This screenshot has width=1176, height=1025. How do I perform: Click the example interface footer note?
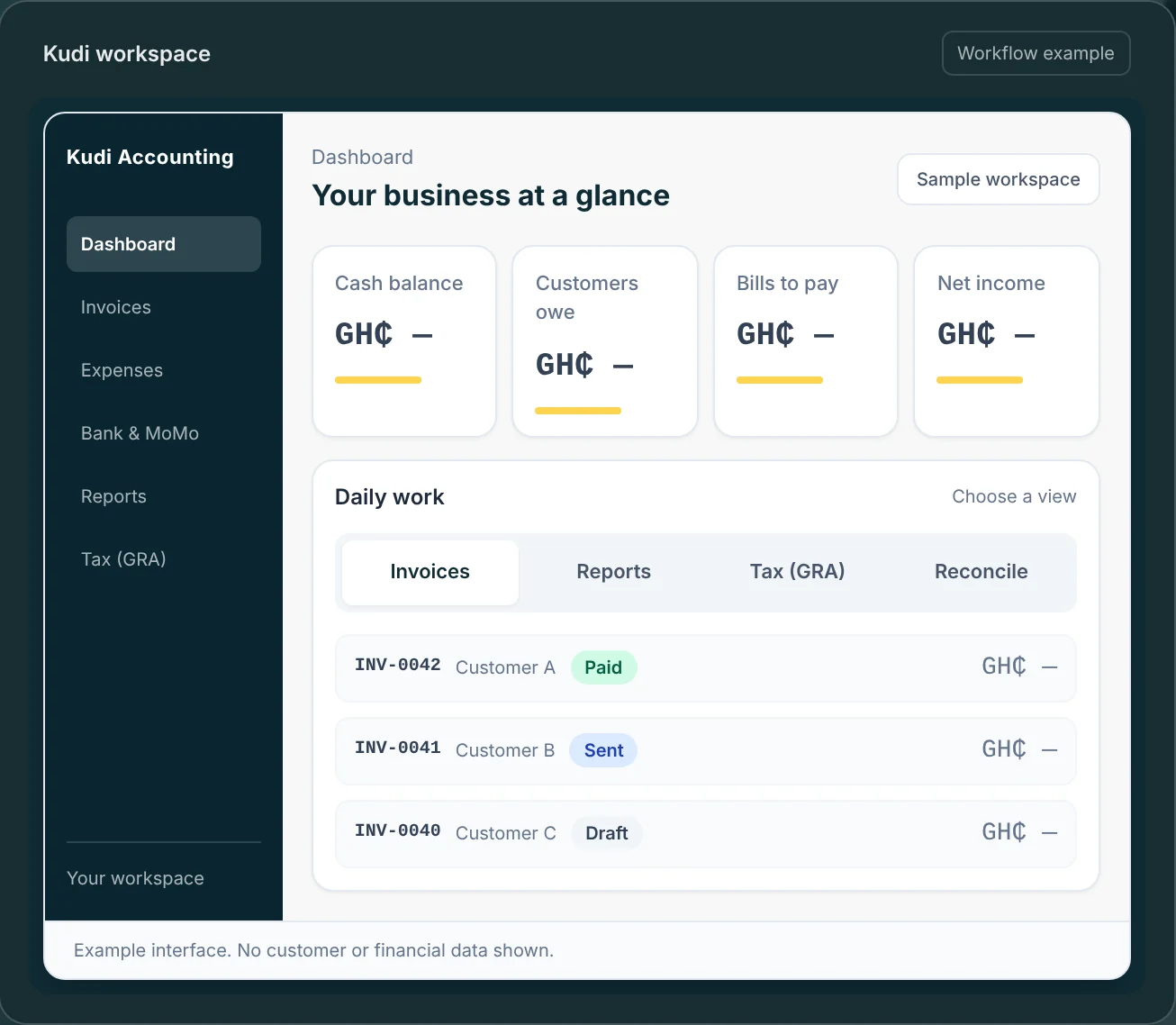(x=313, y=950)
